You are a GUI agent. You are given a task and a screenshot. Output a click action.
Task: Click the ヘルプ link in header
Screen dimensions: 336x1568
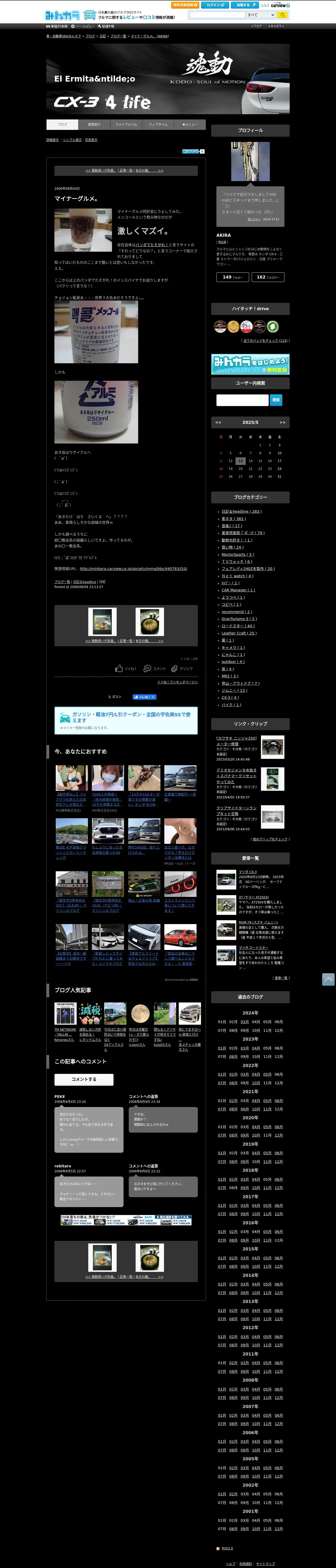click(x=265, y=5)
